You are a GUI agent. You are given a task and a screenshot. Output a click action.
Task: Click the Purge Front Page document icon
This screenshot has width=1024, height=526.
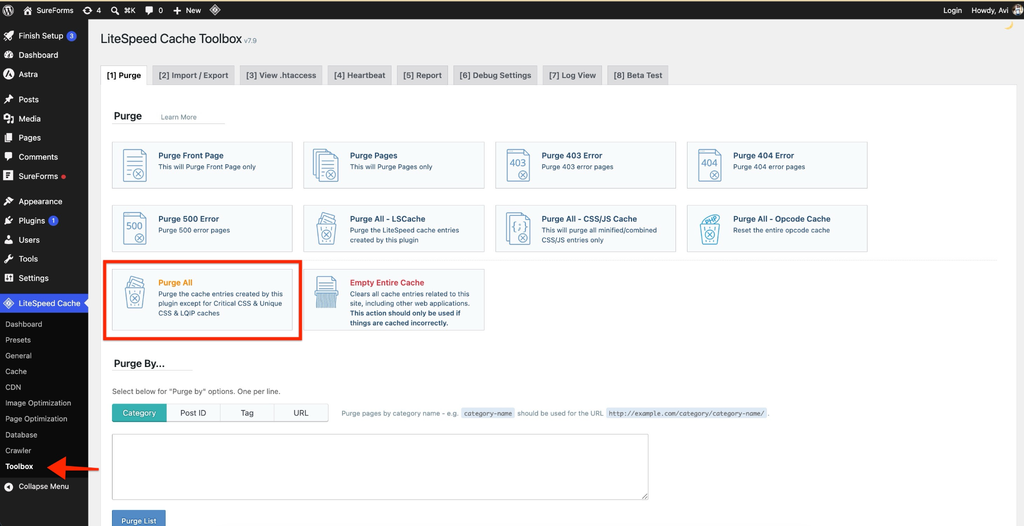(135, 165)
